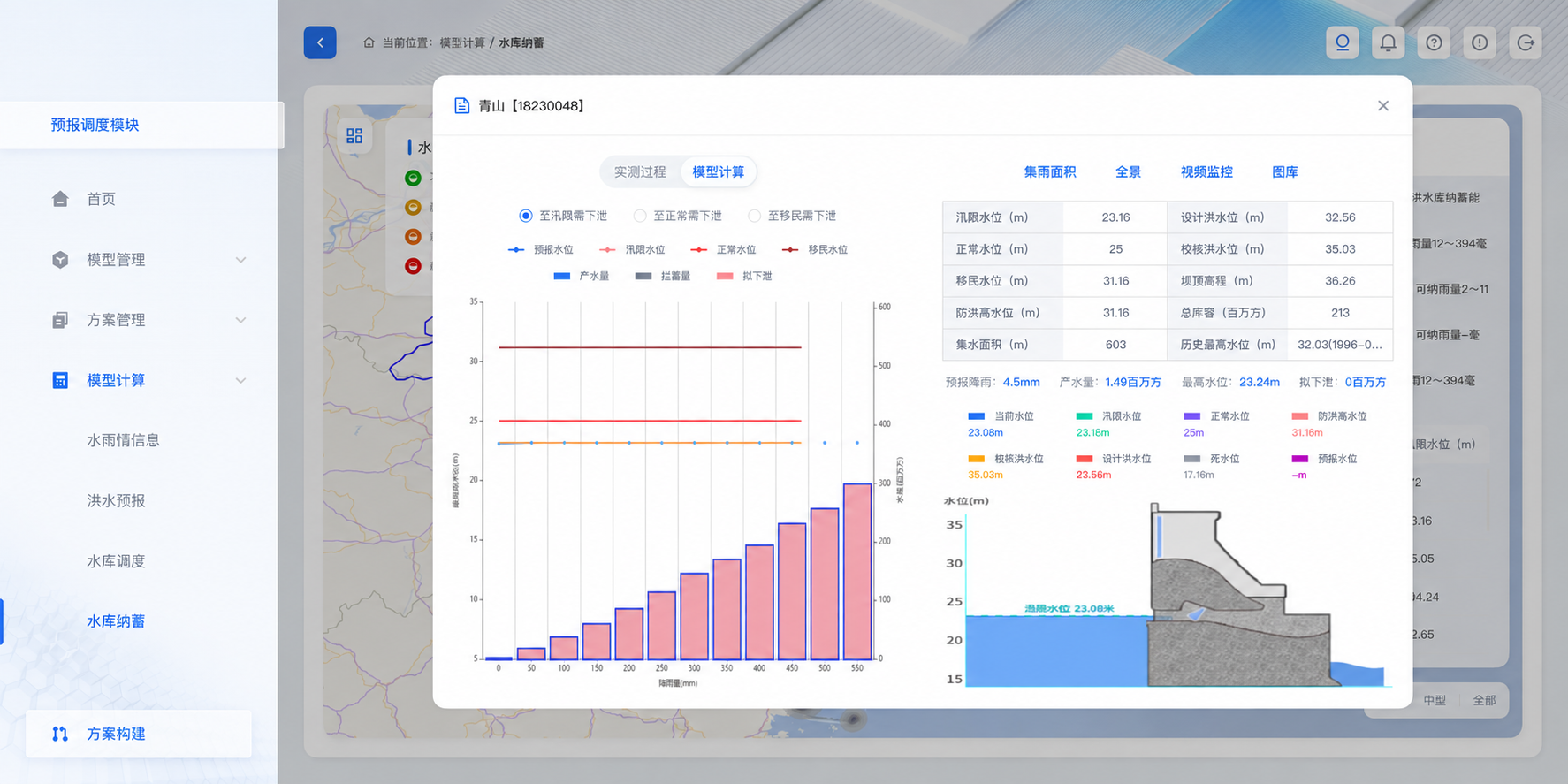
Task: Click the 全部 filter in background panel
Action: [1484, 700]
